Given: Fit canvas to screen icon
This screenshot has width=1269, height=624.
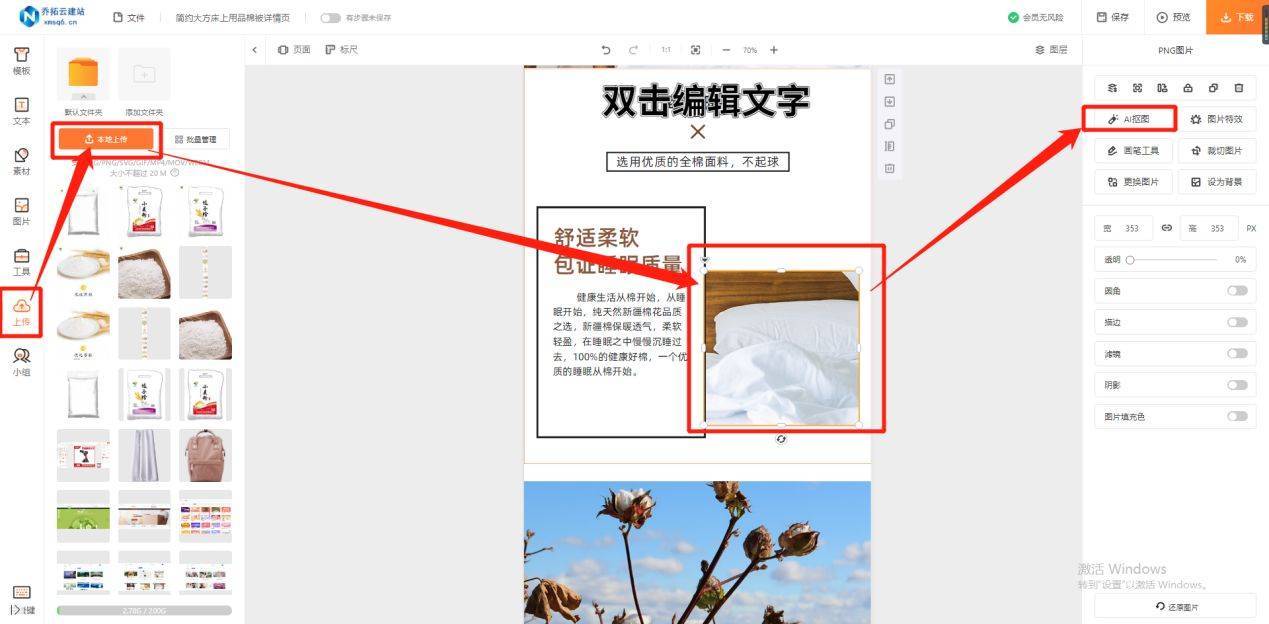Looking at the screenshot, I should 696,50.
